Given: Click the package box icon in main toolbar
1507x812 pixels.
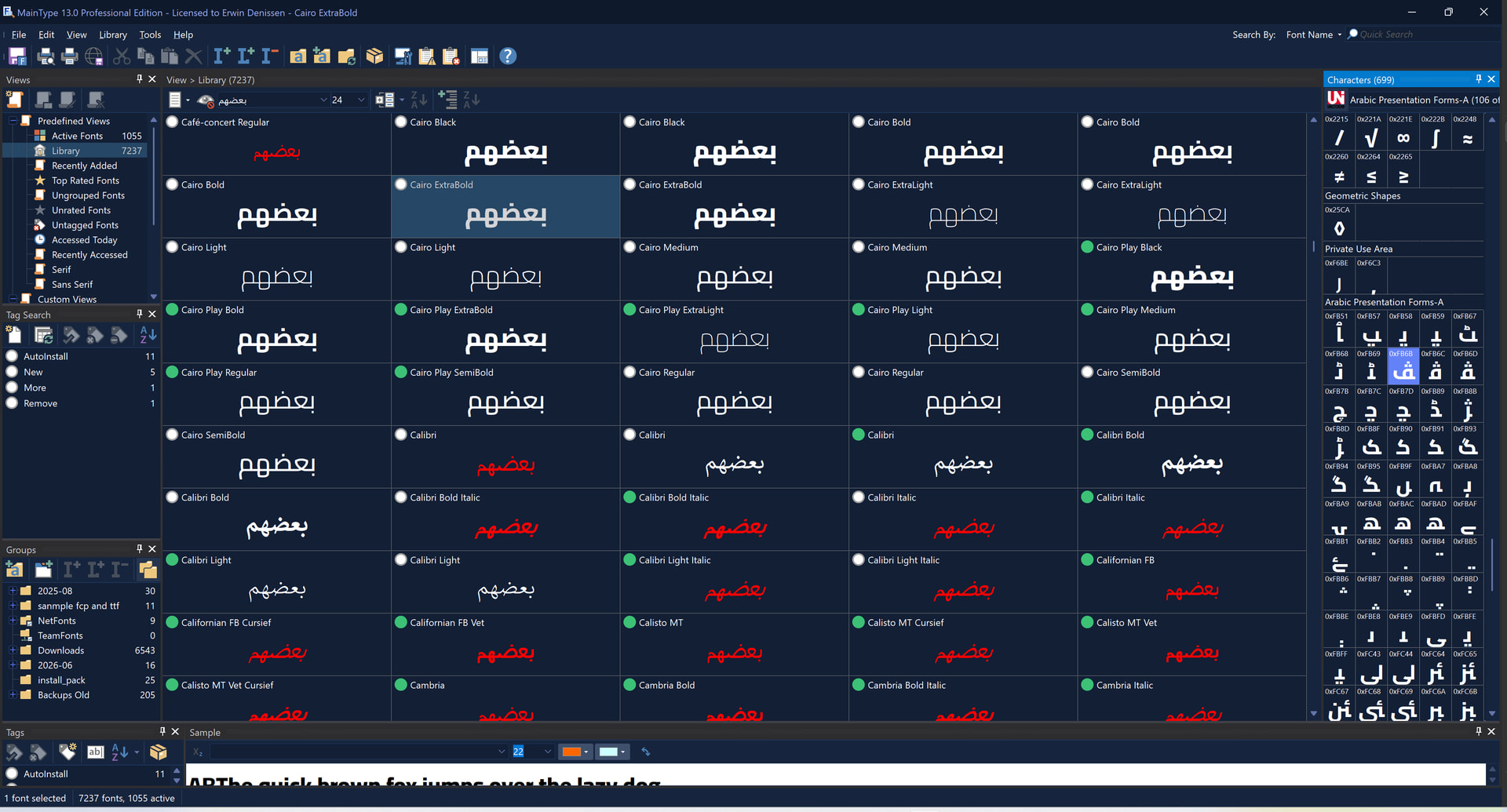Looking at the screenshot, I should click(374, 56).
